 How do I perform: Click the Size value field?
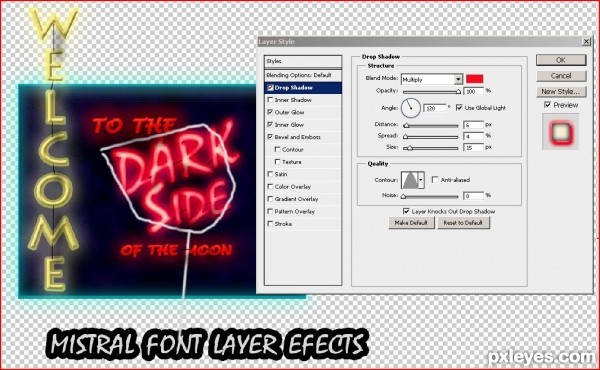point(474,148)
